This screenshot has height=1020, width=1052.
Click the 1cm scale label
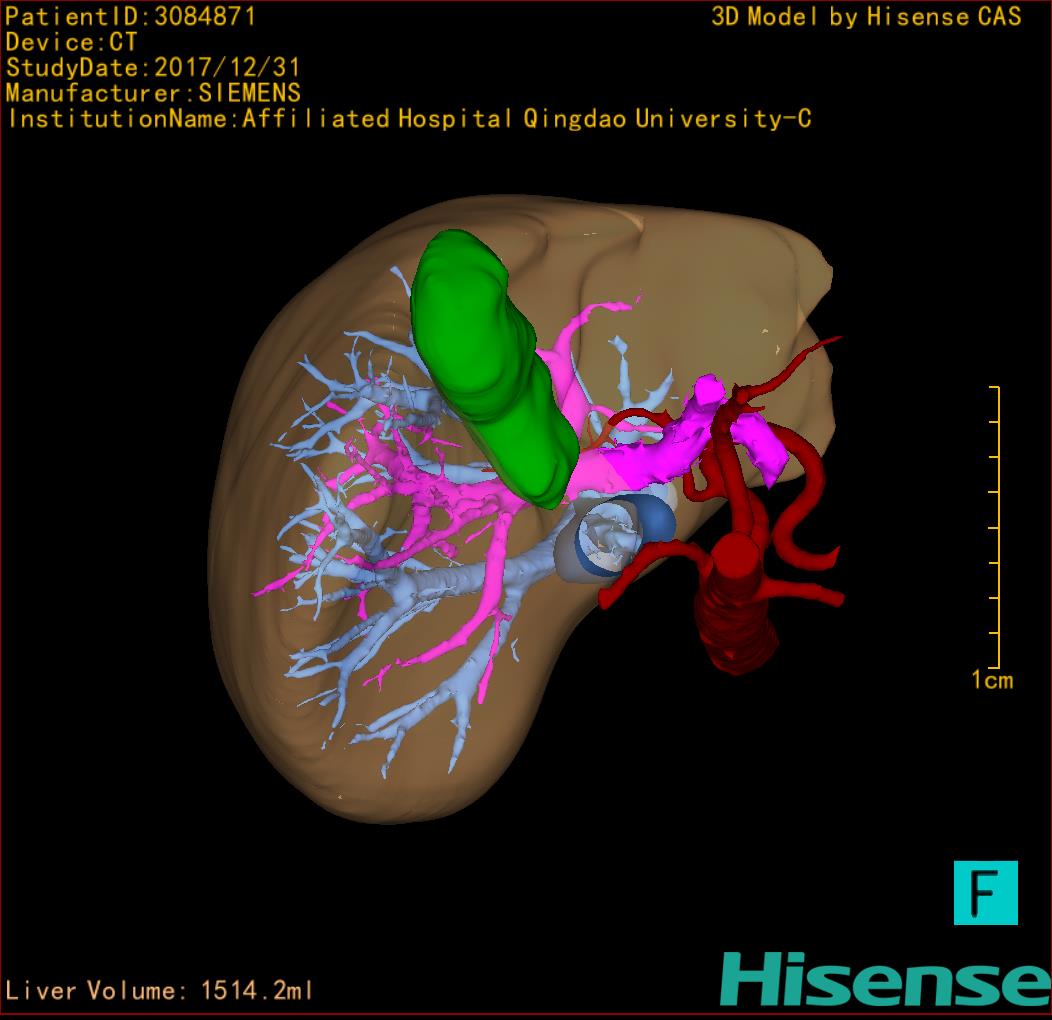click(992, 680)
